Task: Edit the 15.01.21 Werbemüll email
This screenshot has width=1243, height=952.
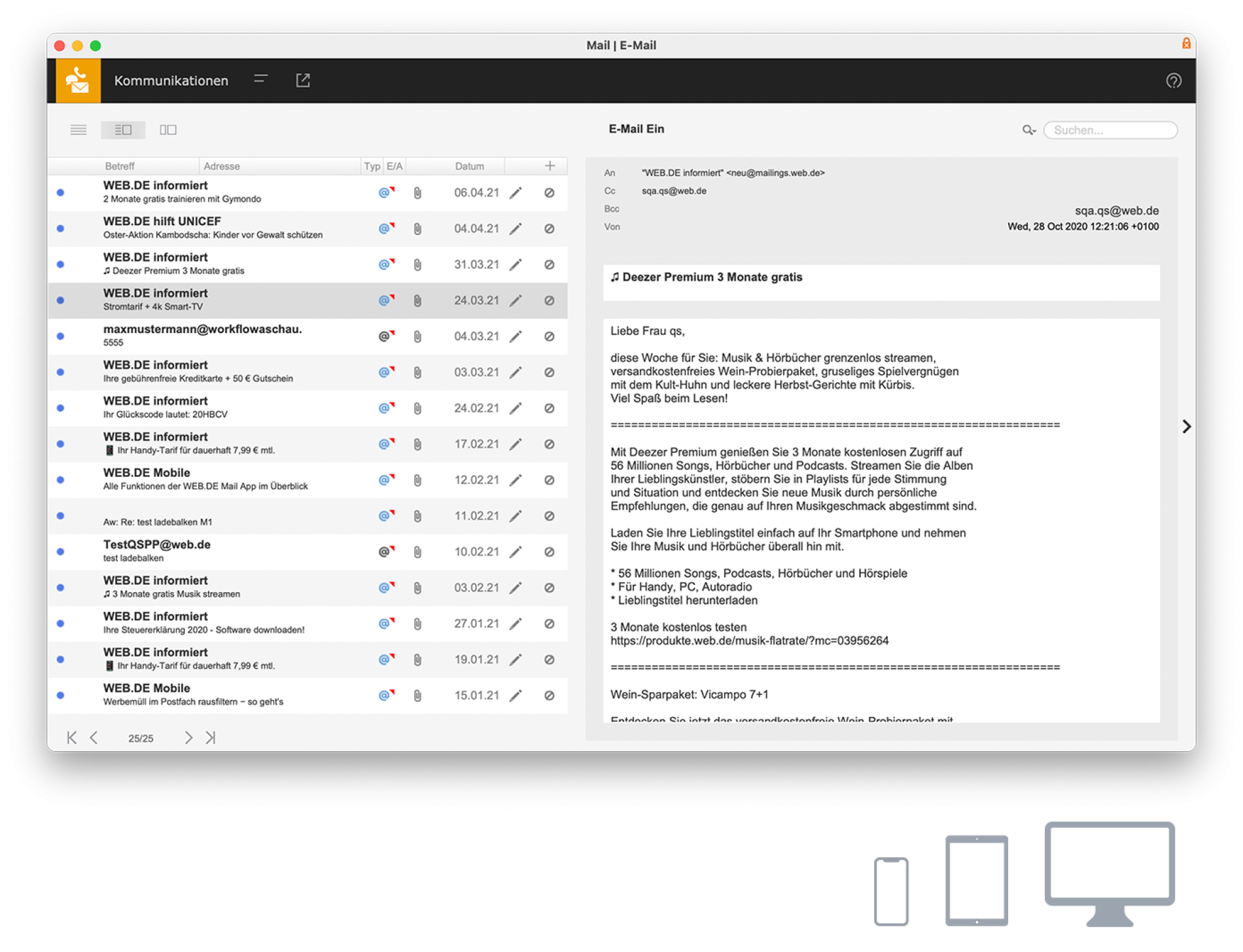Action: [x=516, y=696]
